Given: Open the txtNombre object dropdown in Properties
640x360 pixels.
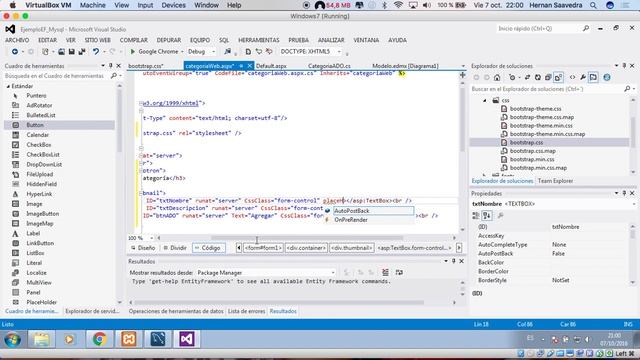Looking at the screenshot, I should coord(633,204).
